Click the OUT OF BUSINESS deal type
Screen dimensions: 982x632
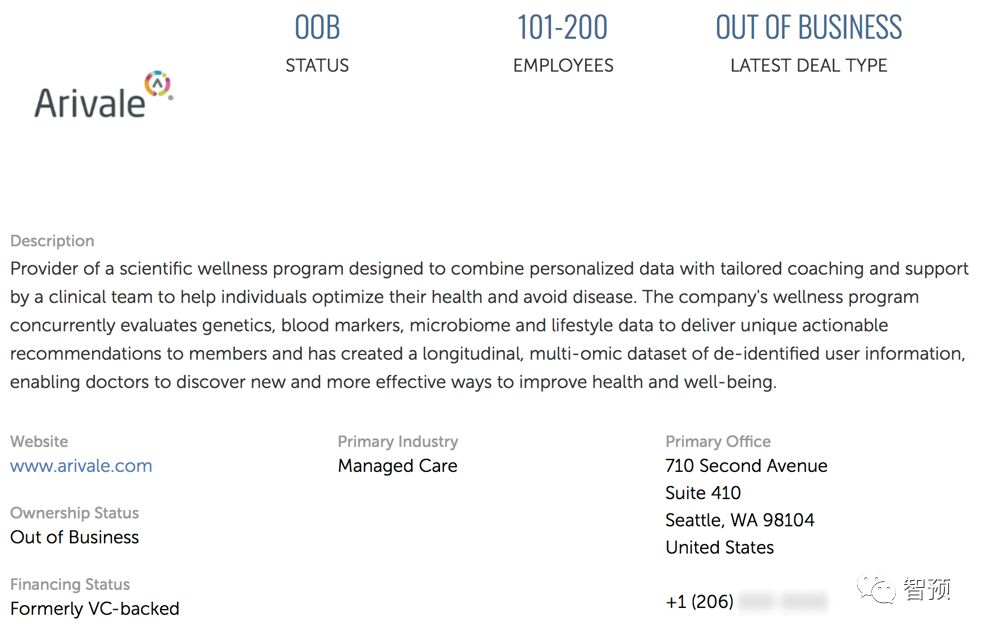coord(808,27)
